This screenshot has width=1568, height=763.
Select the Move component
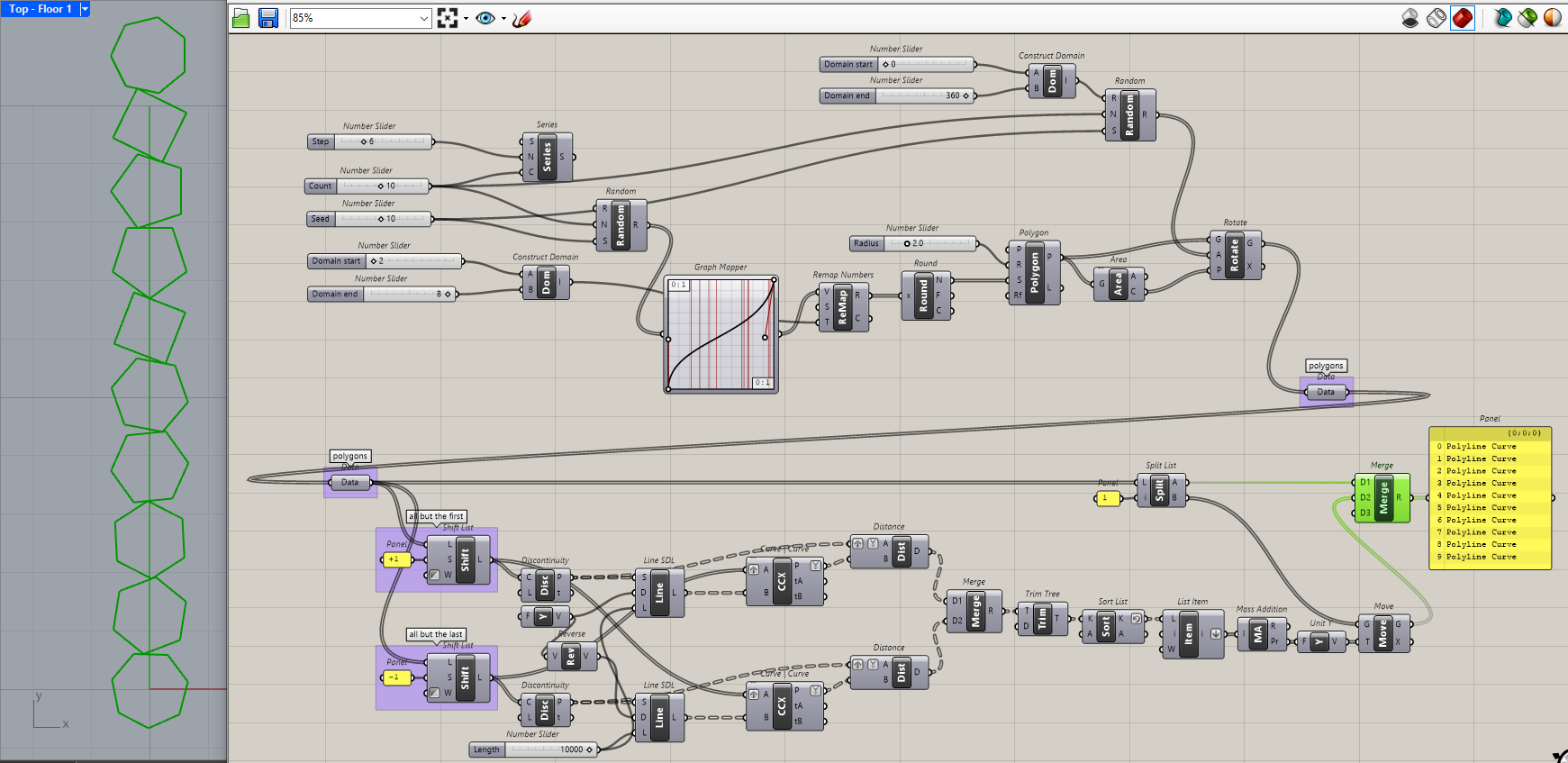coord(1384,633)
